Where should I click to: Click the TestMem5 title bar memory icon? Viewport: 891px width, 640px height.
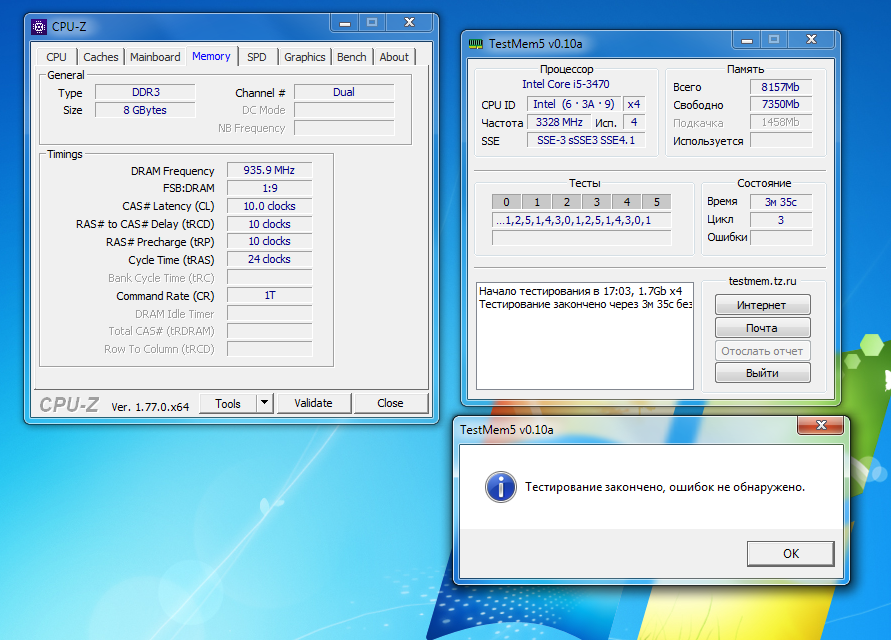coord(476,44)
